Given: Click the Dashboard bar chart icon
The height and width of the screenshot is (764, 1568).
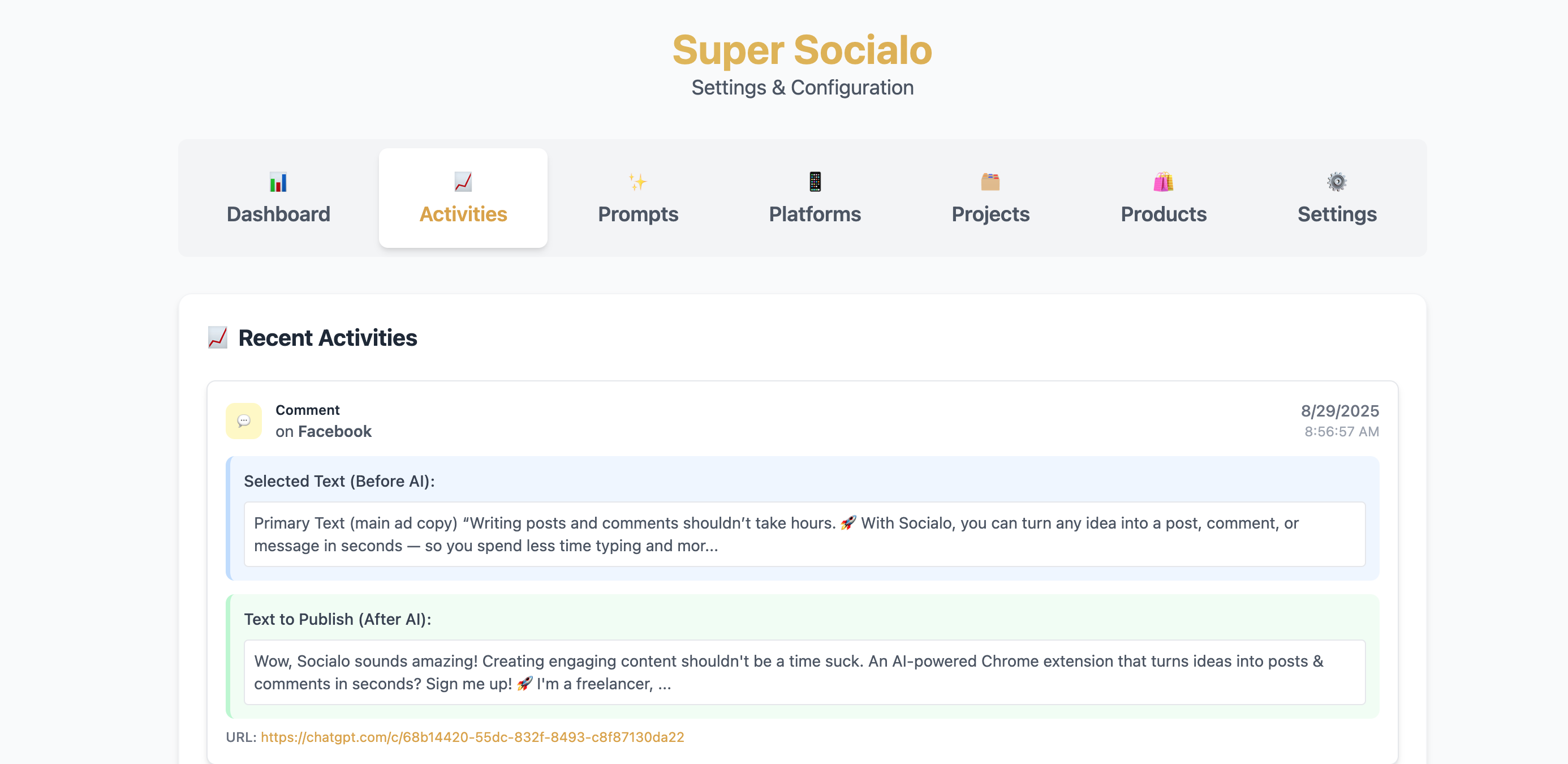Looking at the screenshot, I should click(x=278, y=182).
